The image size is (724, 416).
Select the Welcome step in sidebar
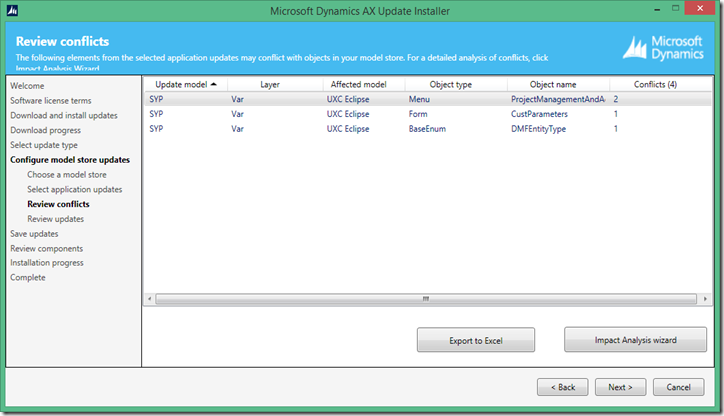tap(27, 86)
